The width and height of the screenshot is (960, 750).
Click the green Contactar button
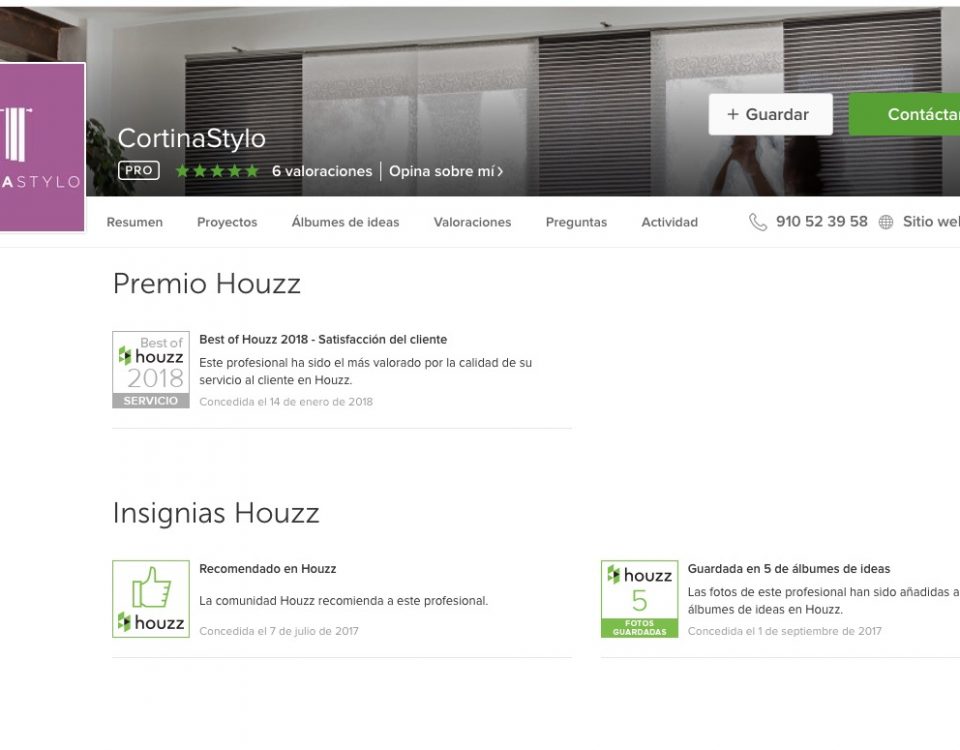pos(904,114)
